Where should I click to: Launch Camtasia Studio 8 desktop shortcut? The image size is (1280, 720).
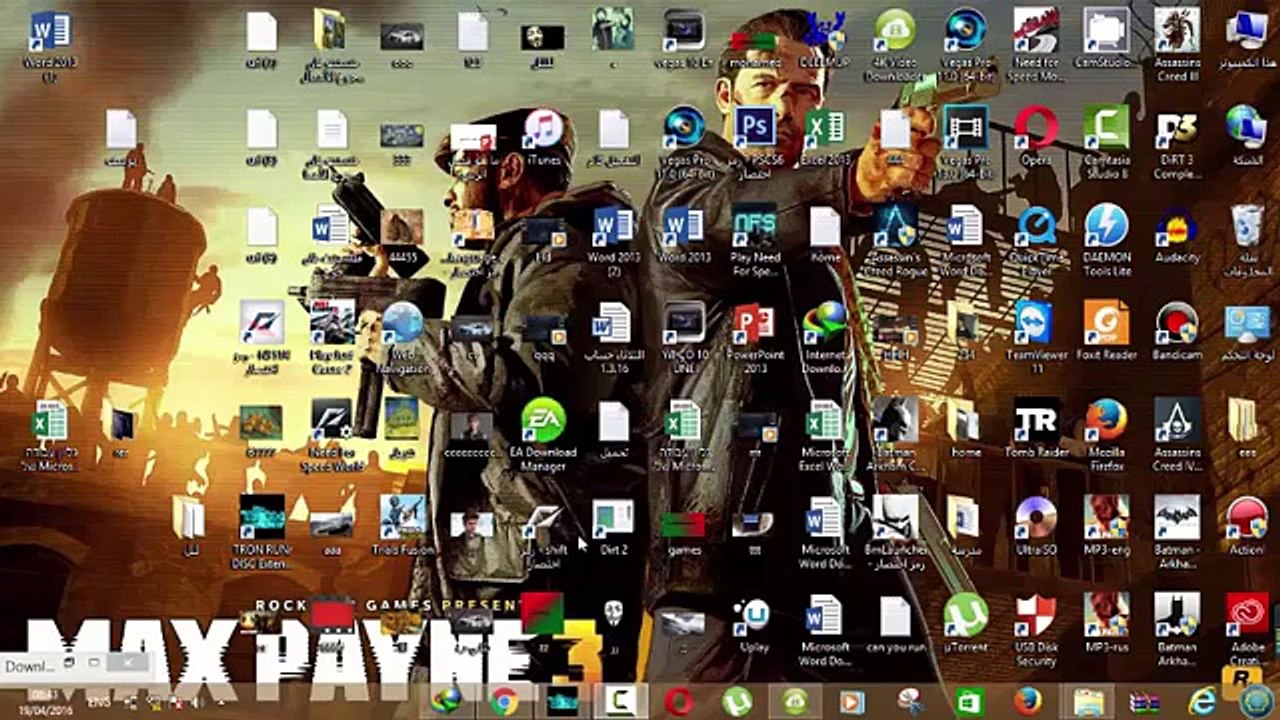coord(1106,143)
